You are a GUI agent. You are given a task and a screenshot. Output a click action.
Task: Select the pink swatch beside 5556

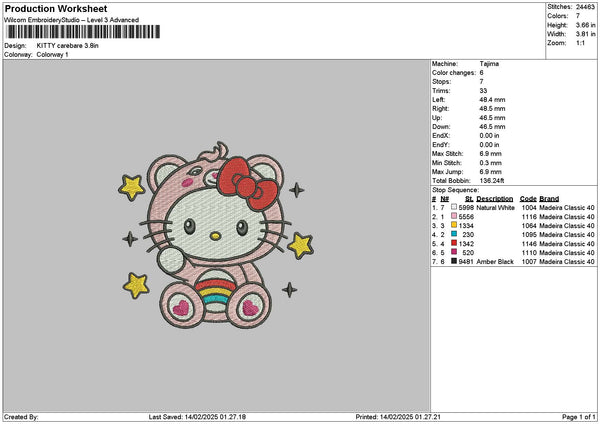[454, 216]
